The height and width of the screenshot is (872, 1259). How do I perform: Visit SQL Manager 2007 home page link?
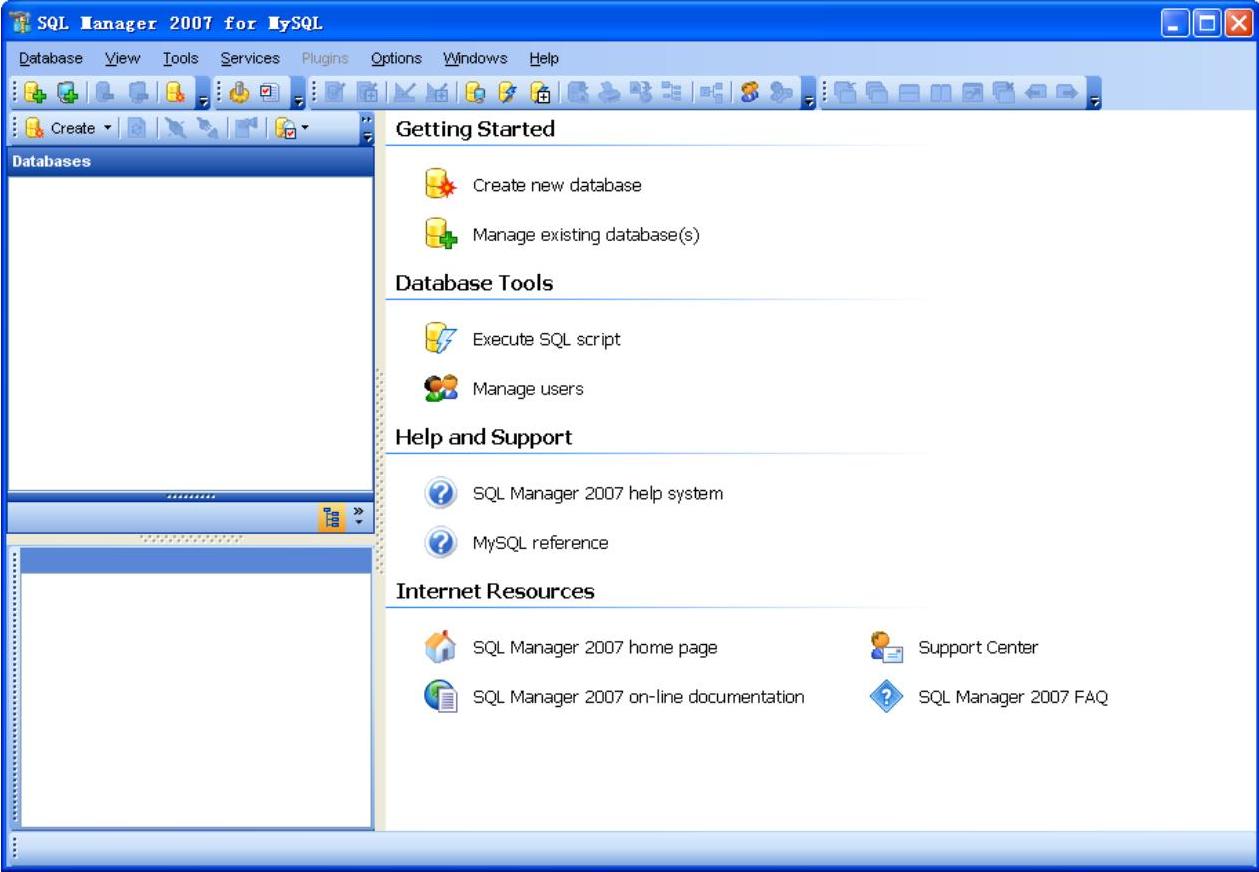pos(595,647)
